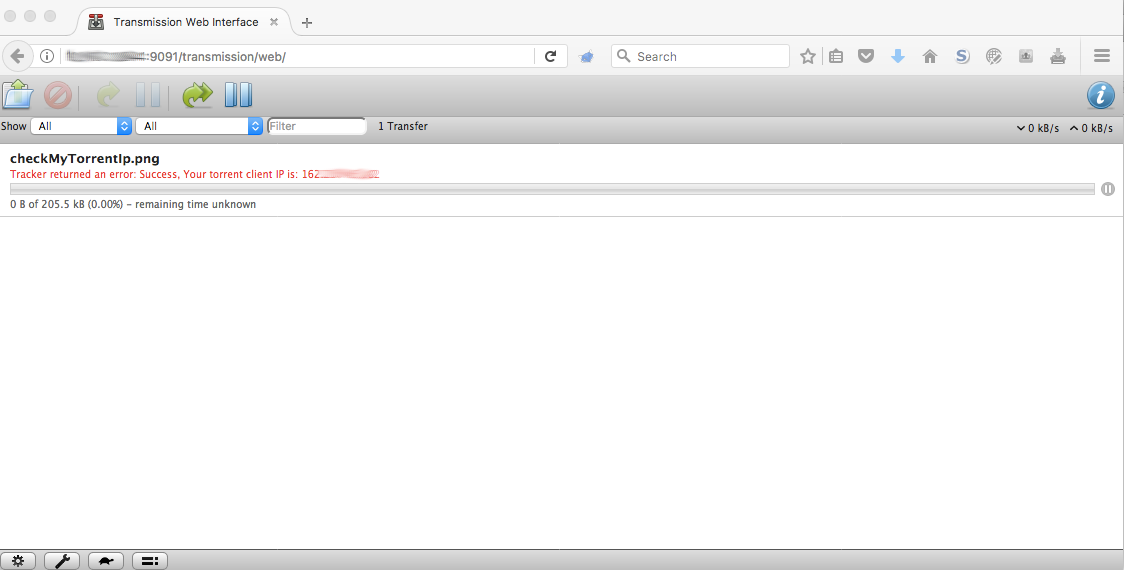Screen dimensions: 1124x570
Task: Open the torrent inspector info icon
Action: pos(1101,95)
